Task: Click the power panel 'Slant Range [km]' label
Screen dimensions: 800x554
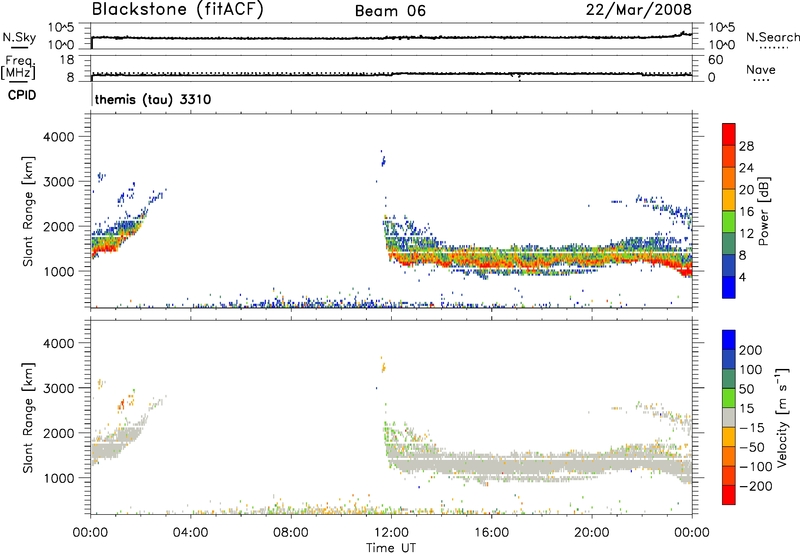Action: [x=28, y=211]
